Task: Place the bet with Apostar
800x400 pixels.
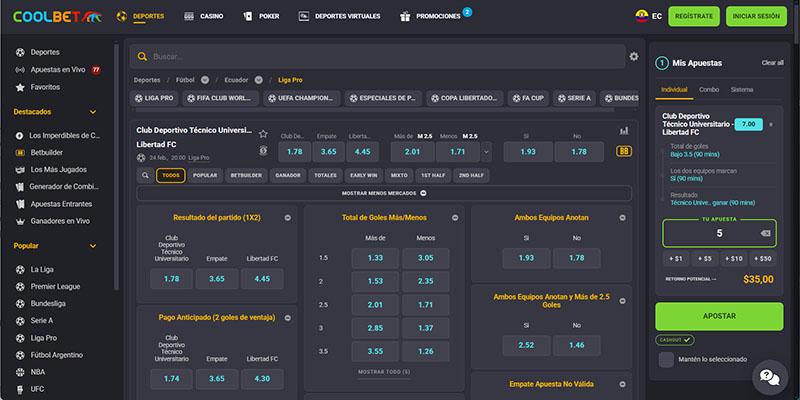Action: coord(719,316)
